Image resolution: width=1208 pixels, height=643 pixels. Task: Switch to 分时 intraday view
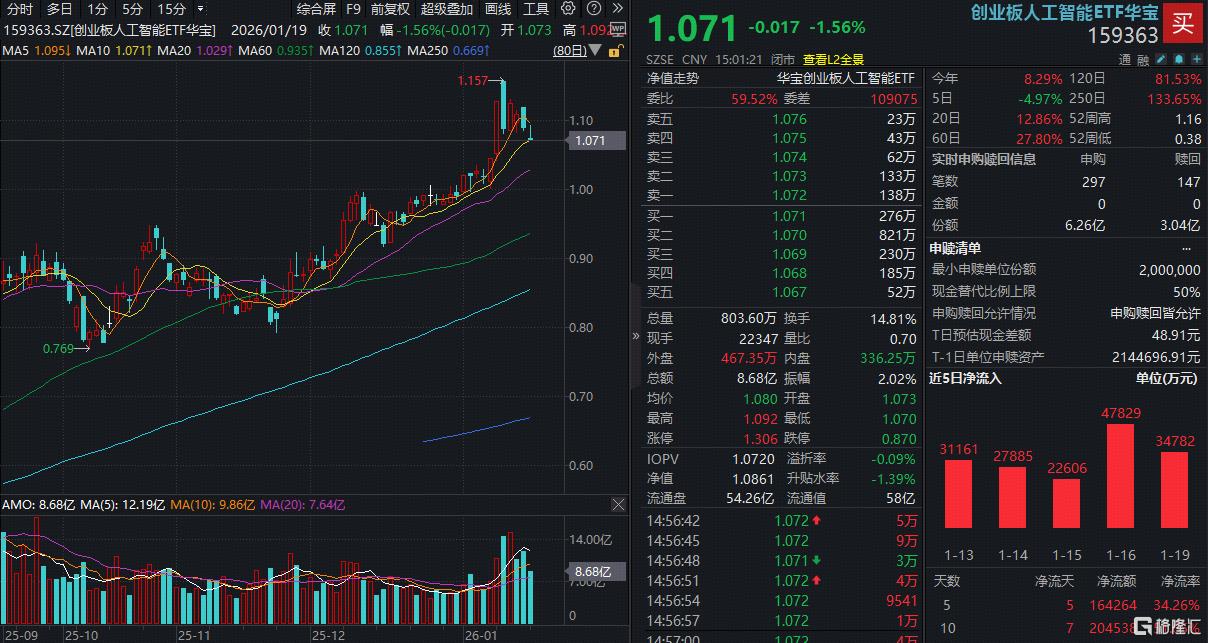[20, 9]
